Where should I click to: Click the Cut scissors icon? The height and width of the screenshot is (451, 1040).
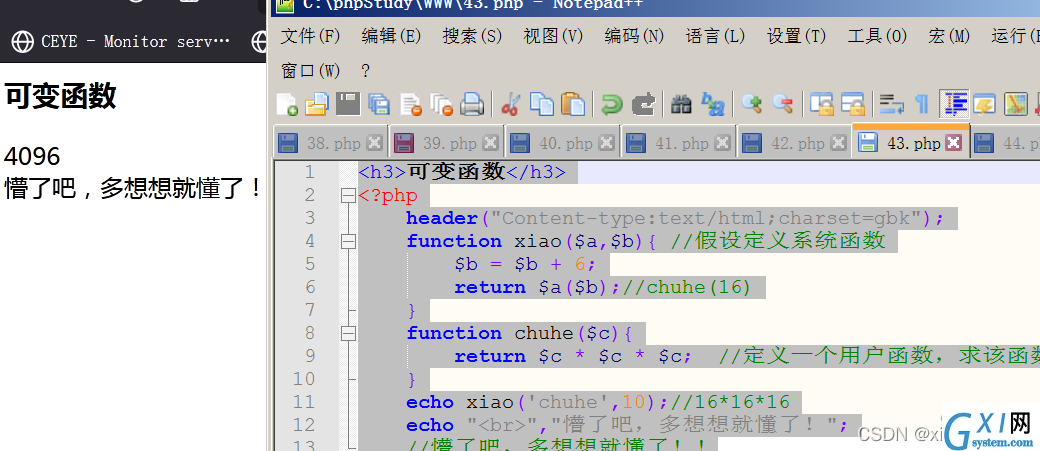[509, 104]
